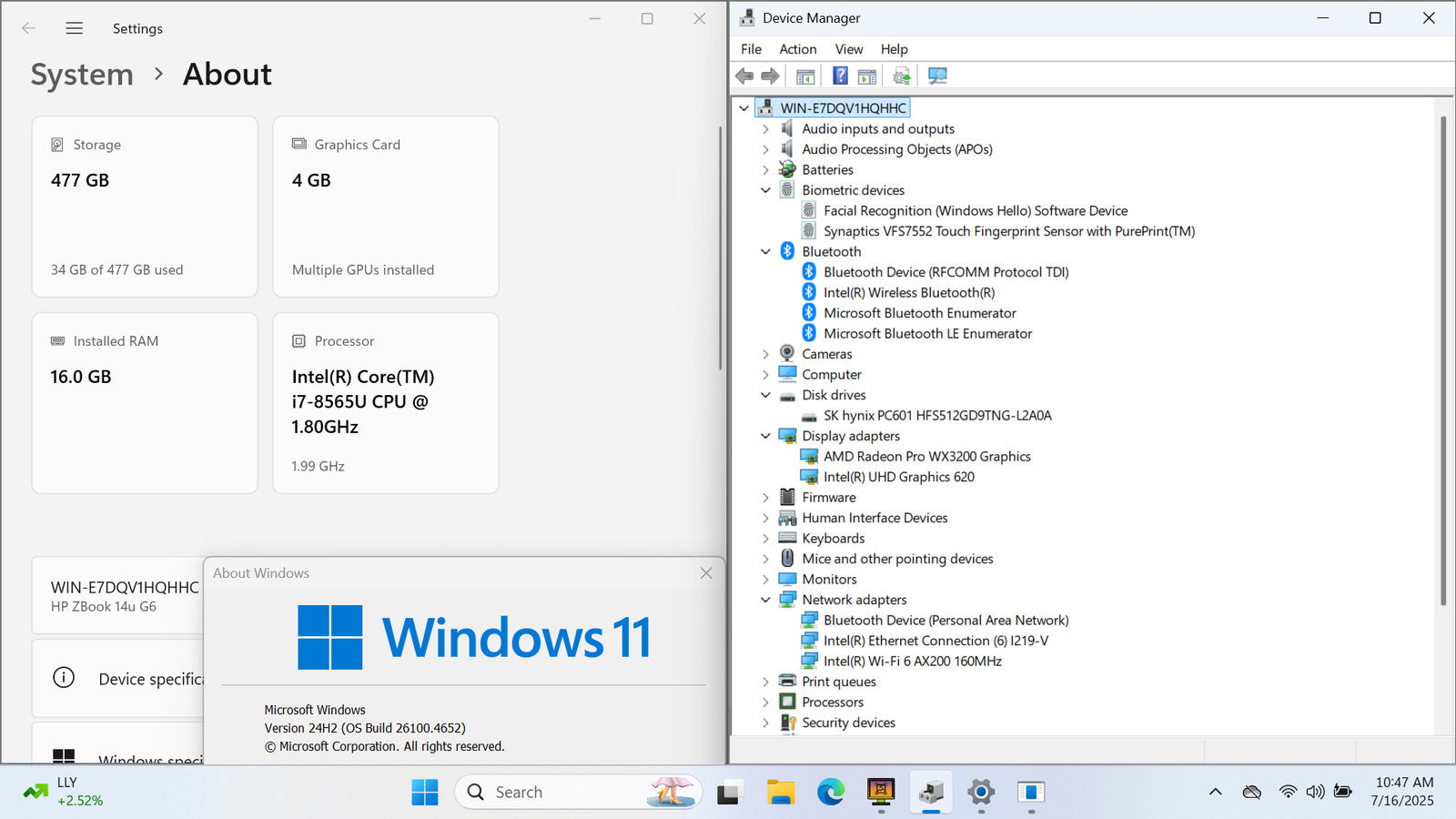Close the About Windows dialog

(706, 572)
